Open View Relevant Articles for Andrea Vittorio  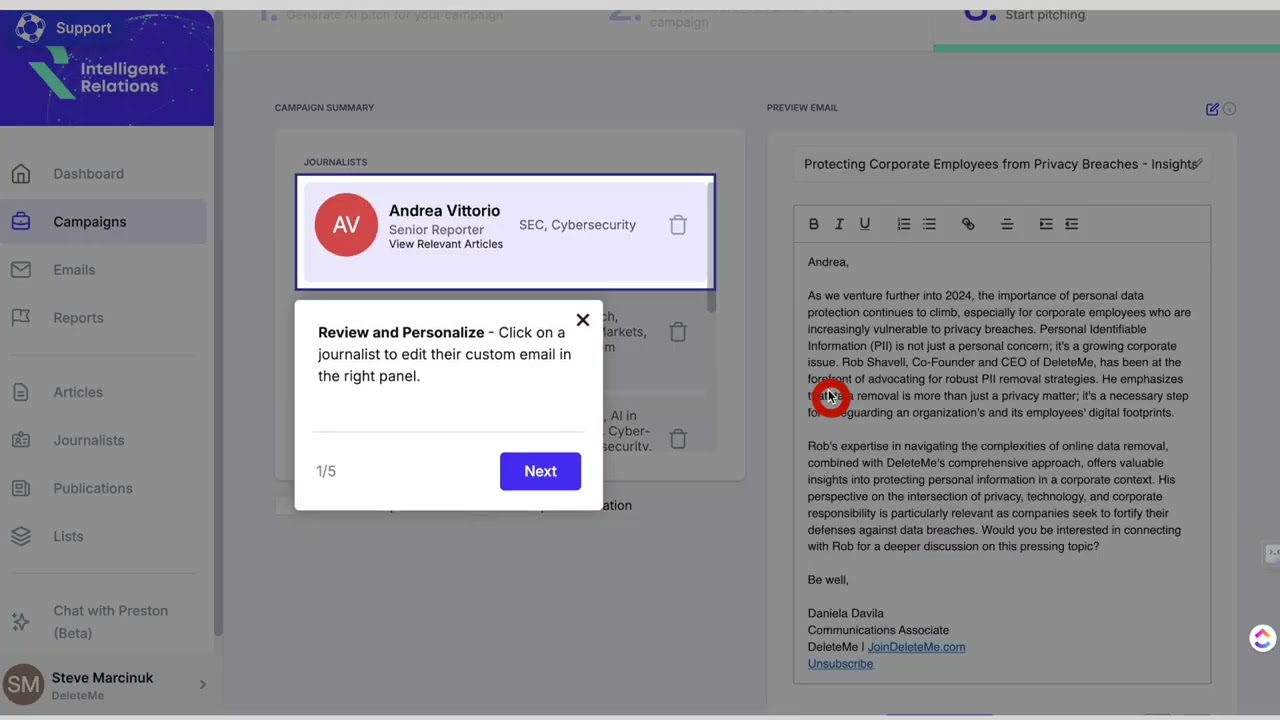[446, 244]
